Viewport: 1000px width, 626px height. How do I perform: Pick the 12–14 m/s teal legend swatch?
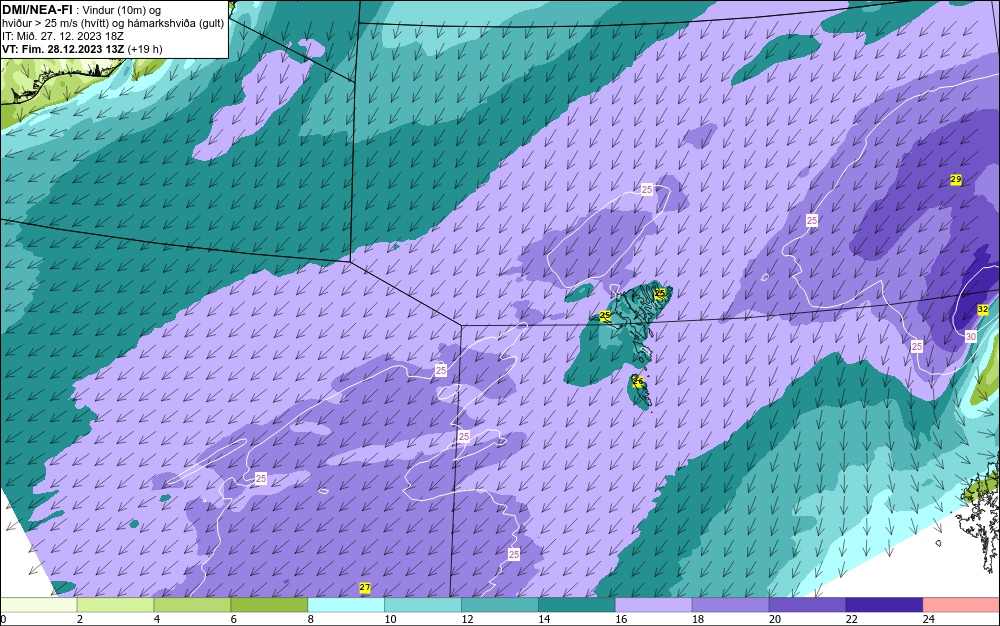(x=499, y=605)
